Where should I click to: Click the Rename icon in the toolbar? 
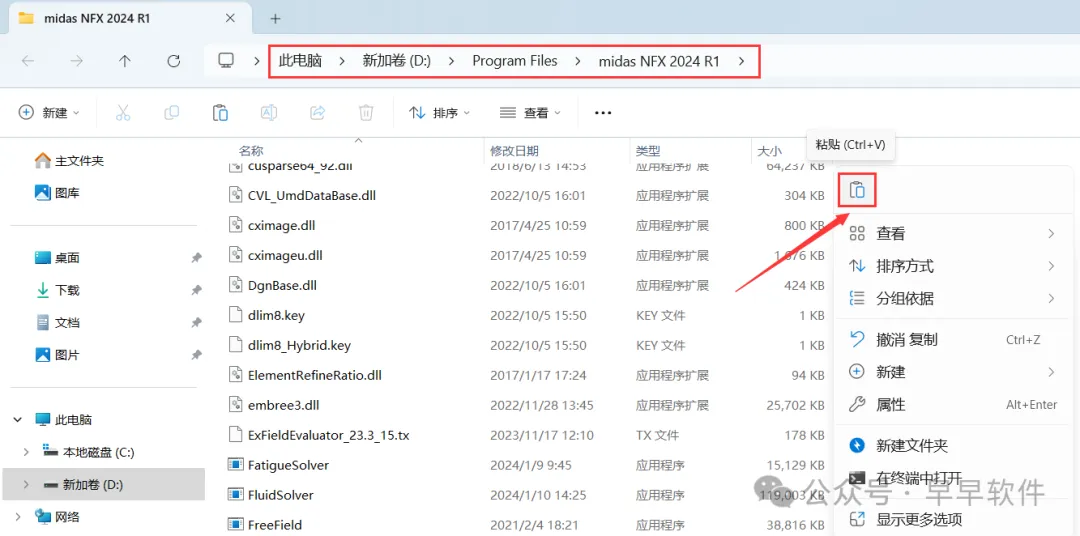click(x=269, y=112)
